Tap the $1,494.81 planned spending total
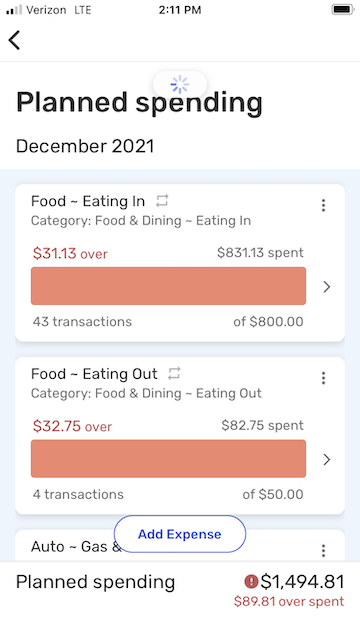The height and width of the screenshot is (640, 360). click(x=302, y=582)
